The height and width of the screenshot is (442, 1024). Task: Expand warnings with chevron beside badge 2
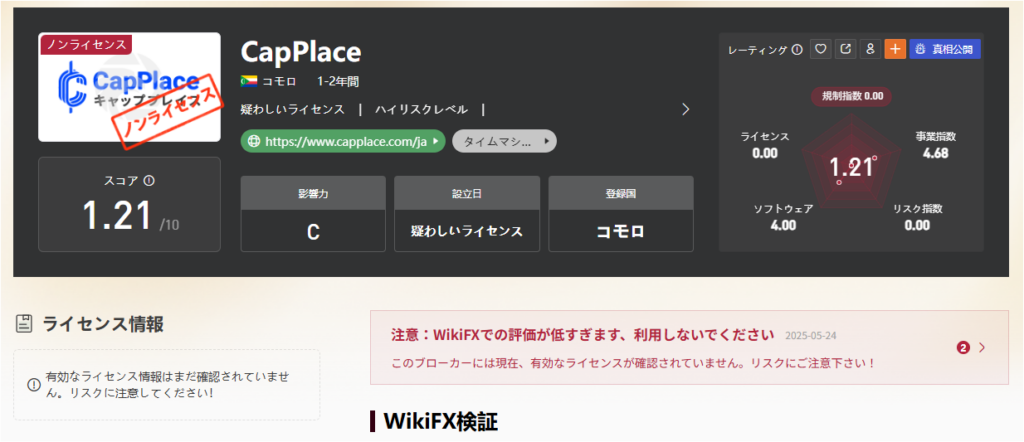[x=982, y=348]
